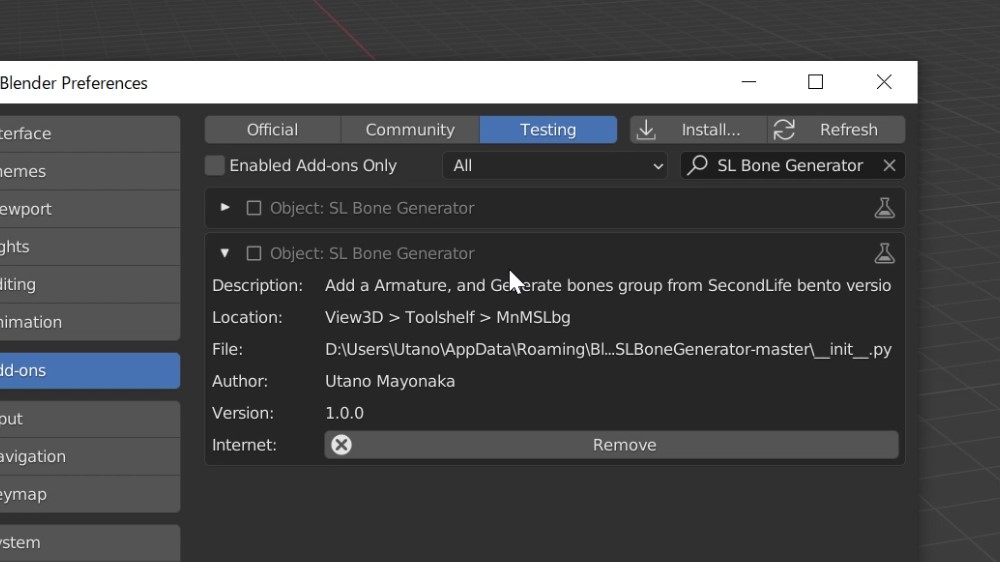Viewport: 1000px width, 562px height.
Task: Open the All category dropdown
Action: point(555,166)
